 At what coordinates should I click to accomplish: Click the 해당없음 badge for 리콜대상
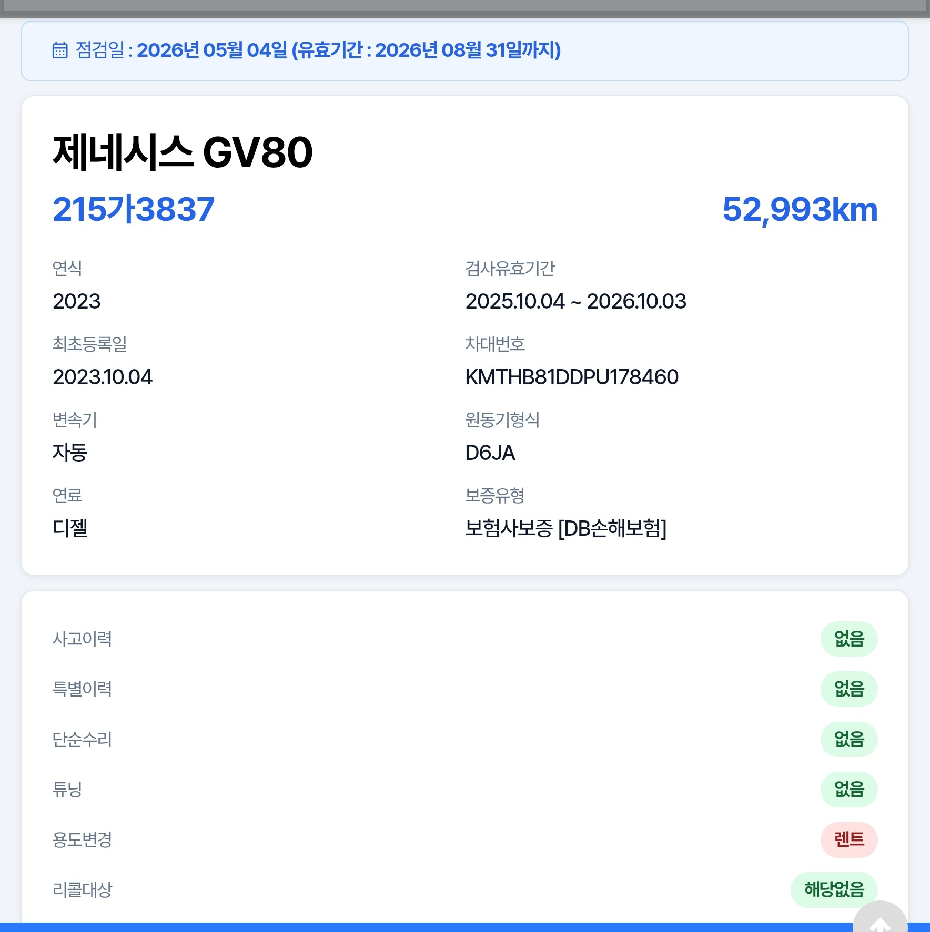[x=834, y=890]
